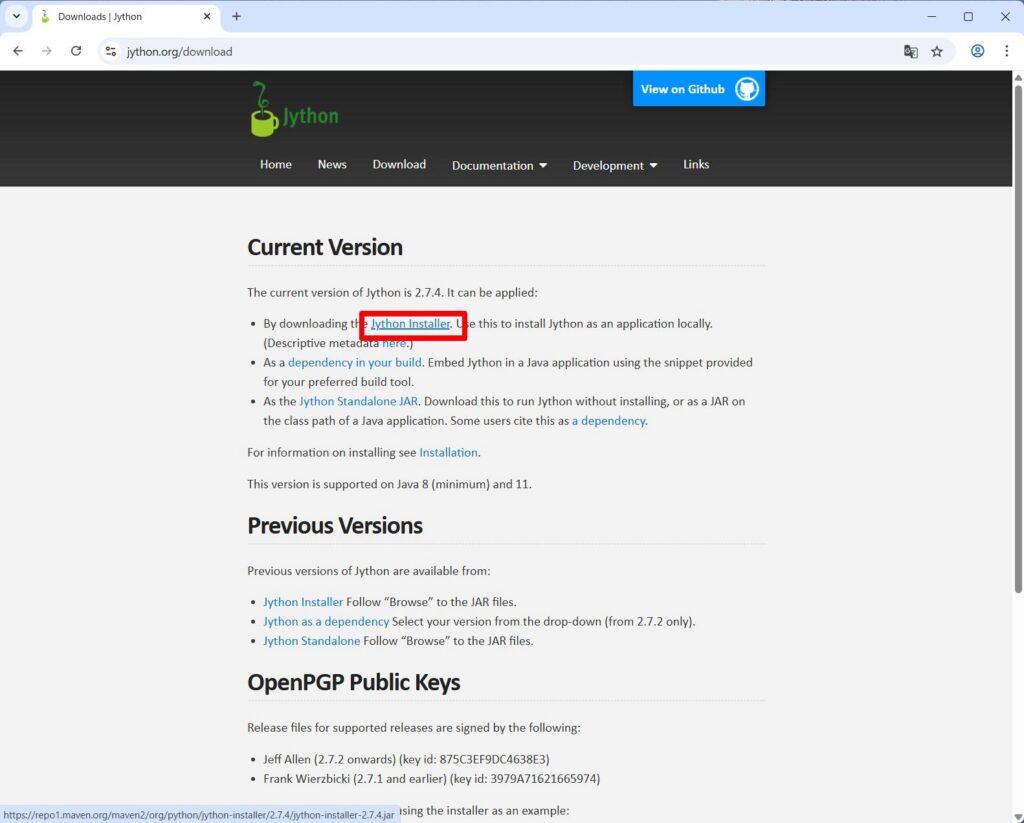The image size is (1024, 823).
Task: Bookmark this page with star icon
Action: [x=937, y=51]
